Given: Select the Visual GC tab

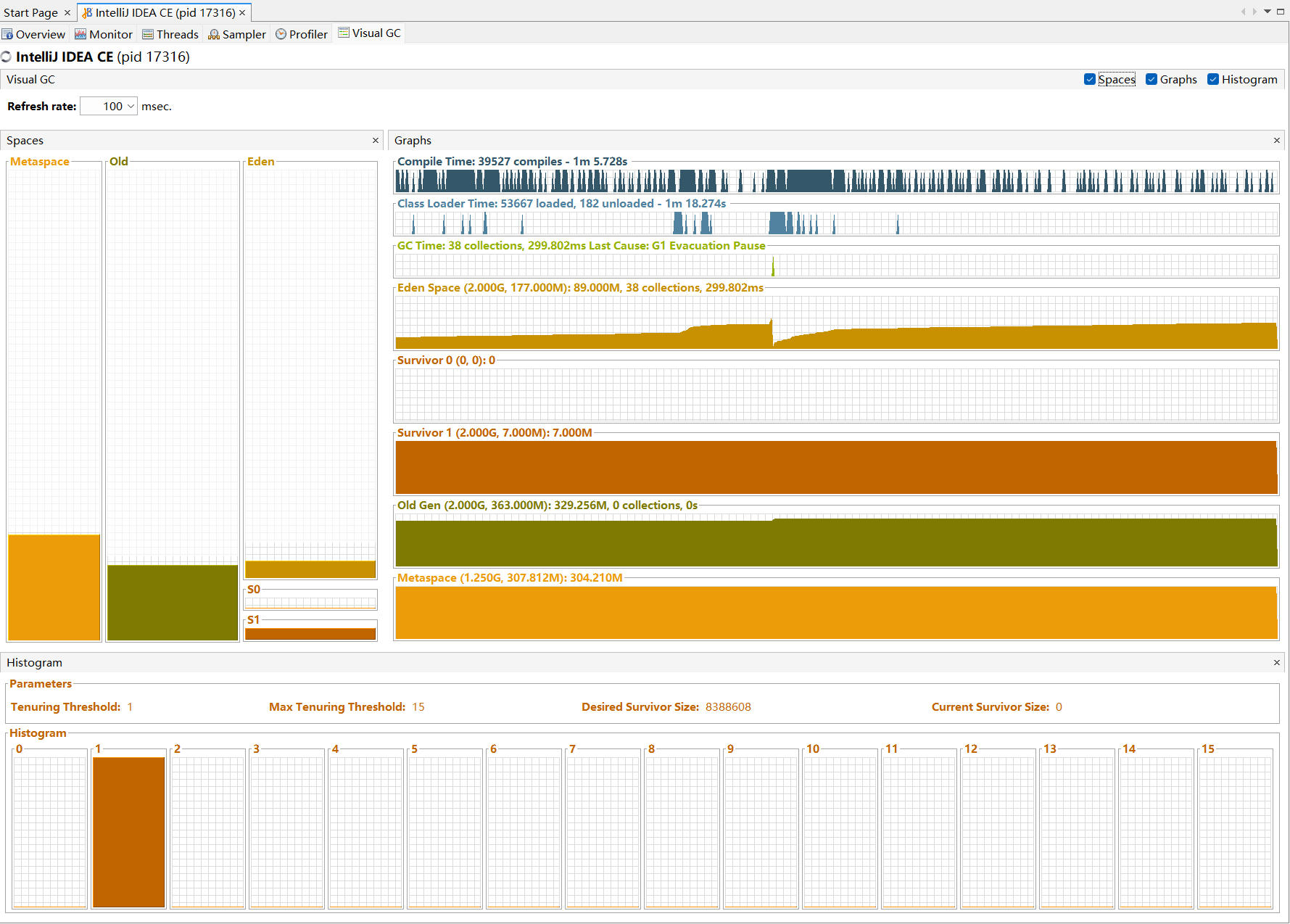Looking at the screenshot, I should 369,33.
